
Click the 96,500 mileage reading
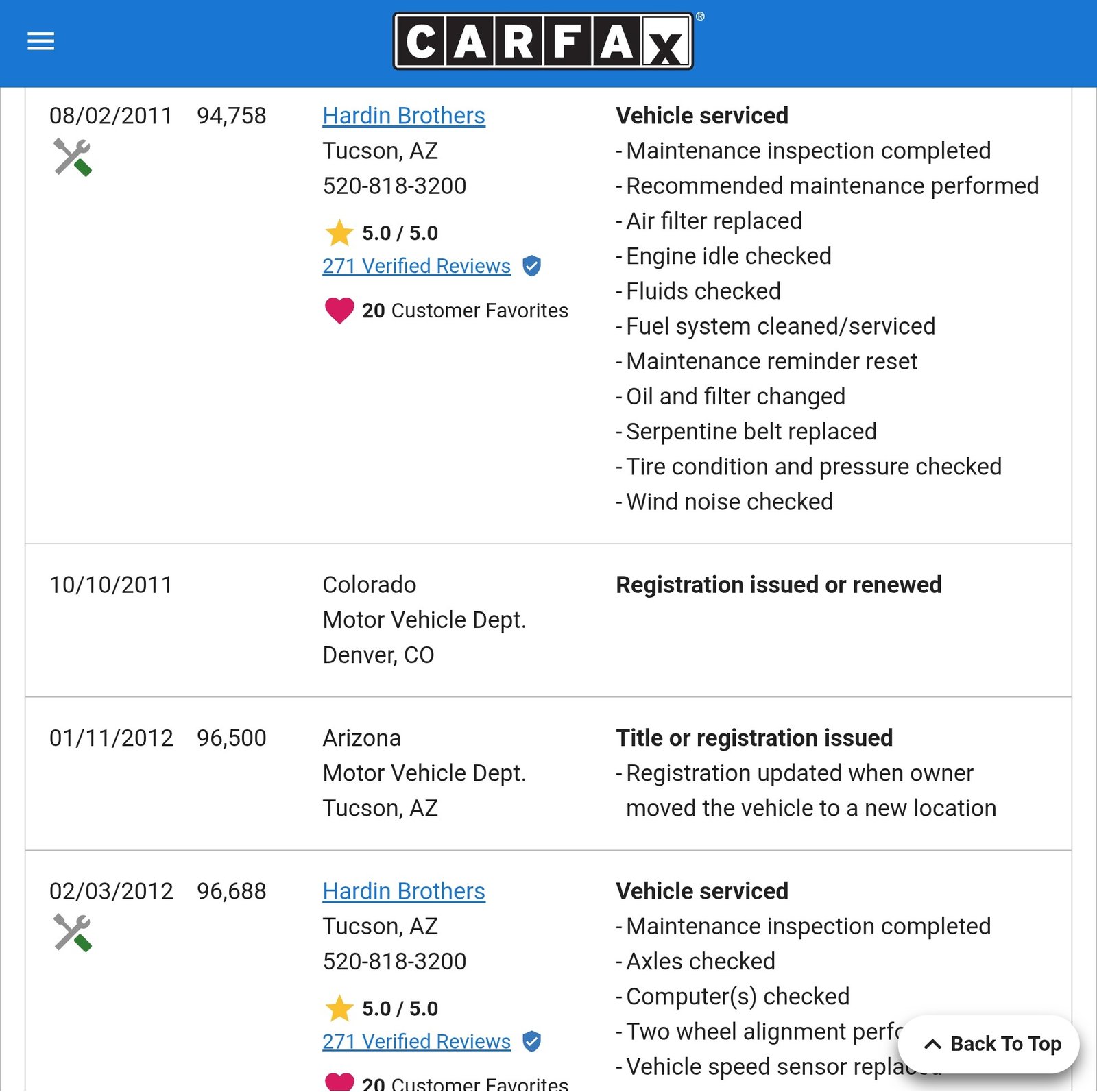[x=232, y=738]
